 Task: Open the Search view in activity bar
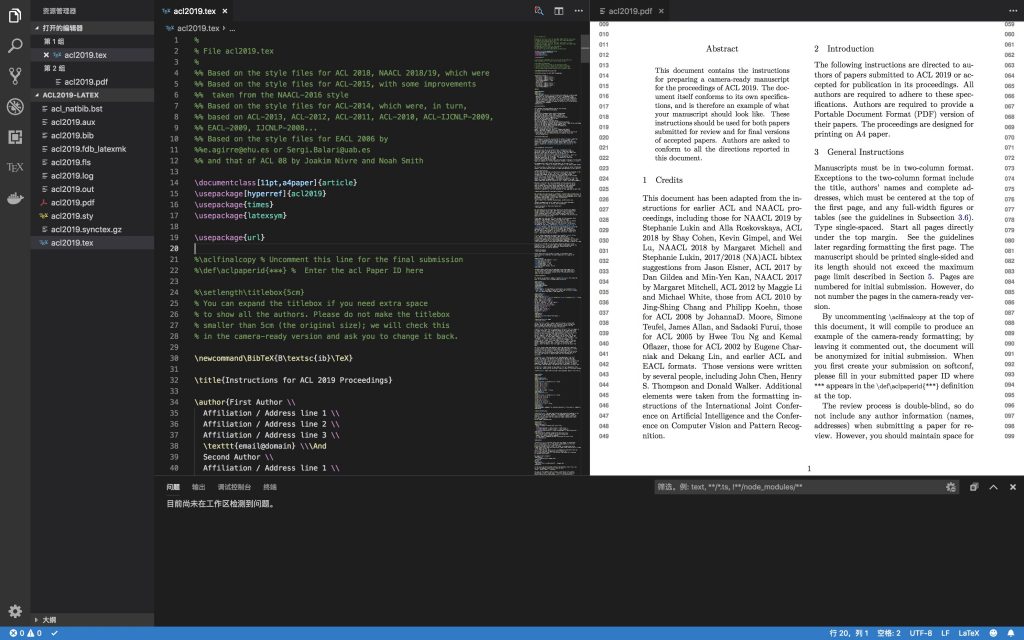[x=14, y=46]
